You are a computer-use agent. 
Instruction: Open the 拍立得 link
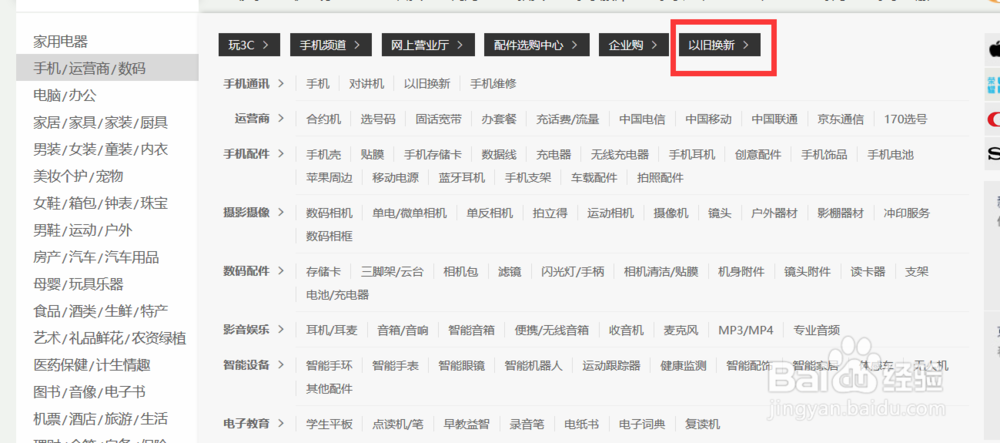(550, 213)
